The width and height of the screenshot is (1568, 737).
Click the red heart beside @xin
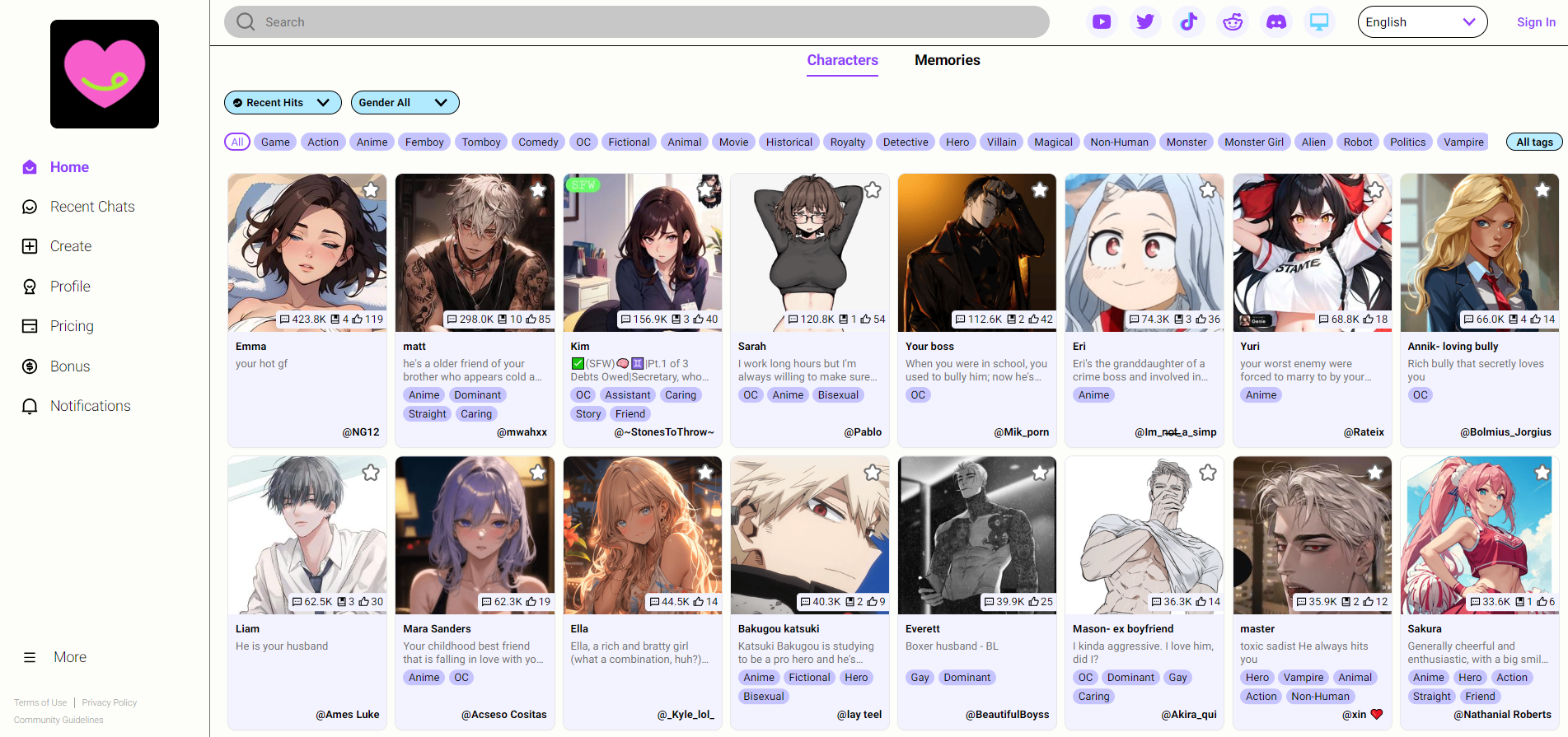point(1376,715)
